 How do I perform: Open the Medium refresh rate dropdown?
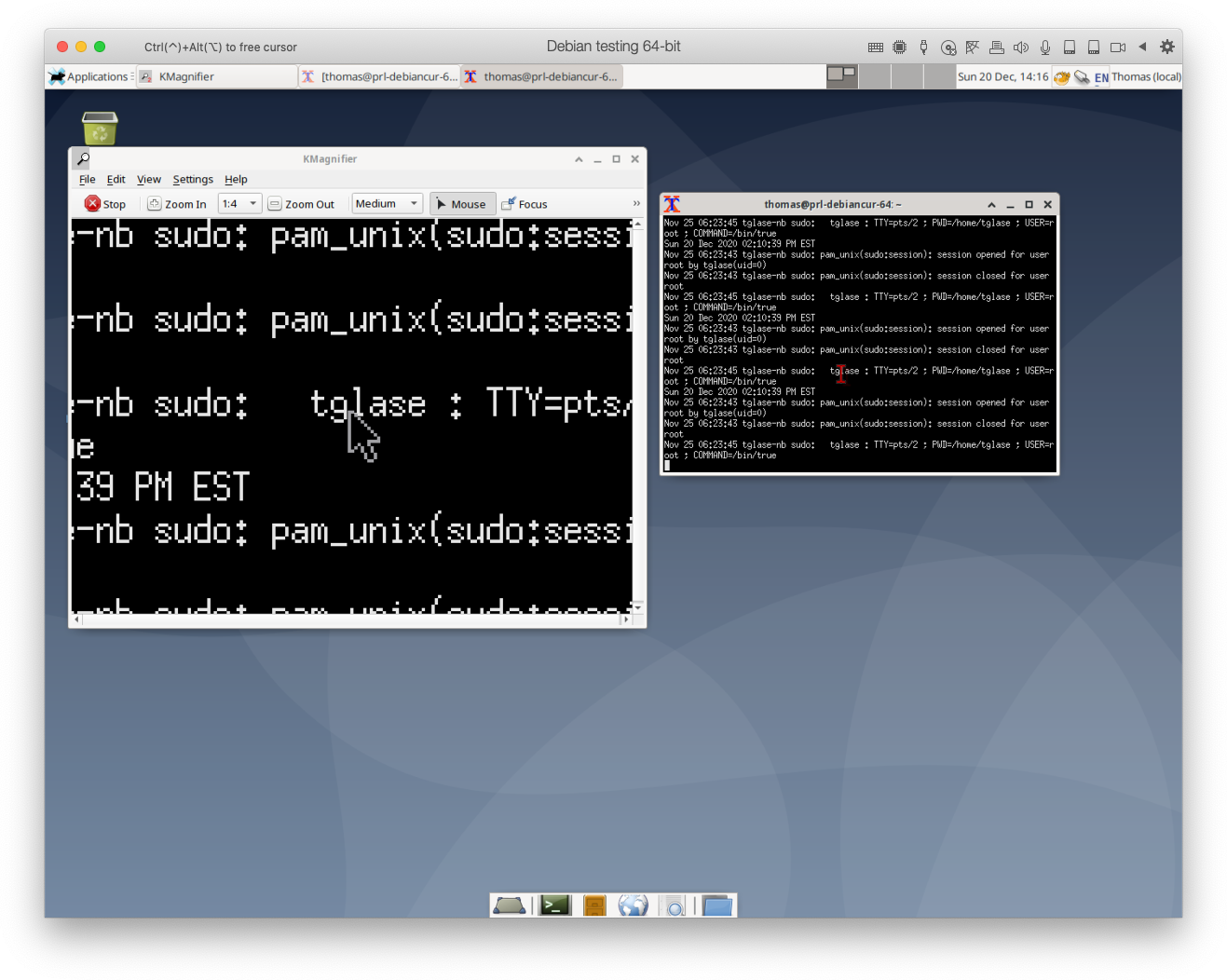tap(388, 204)
